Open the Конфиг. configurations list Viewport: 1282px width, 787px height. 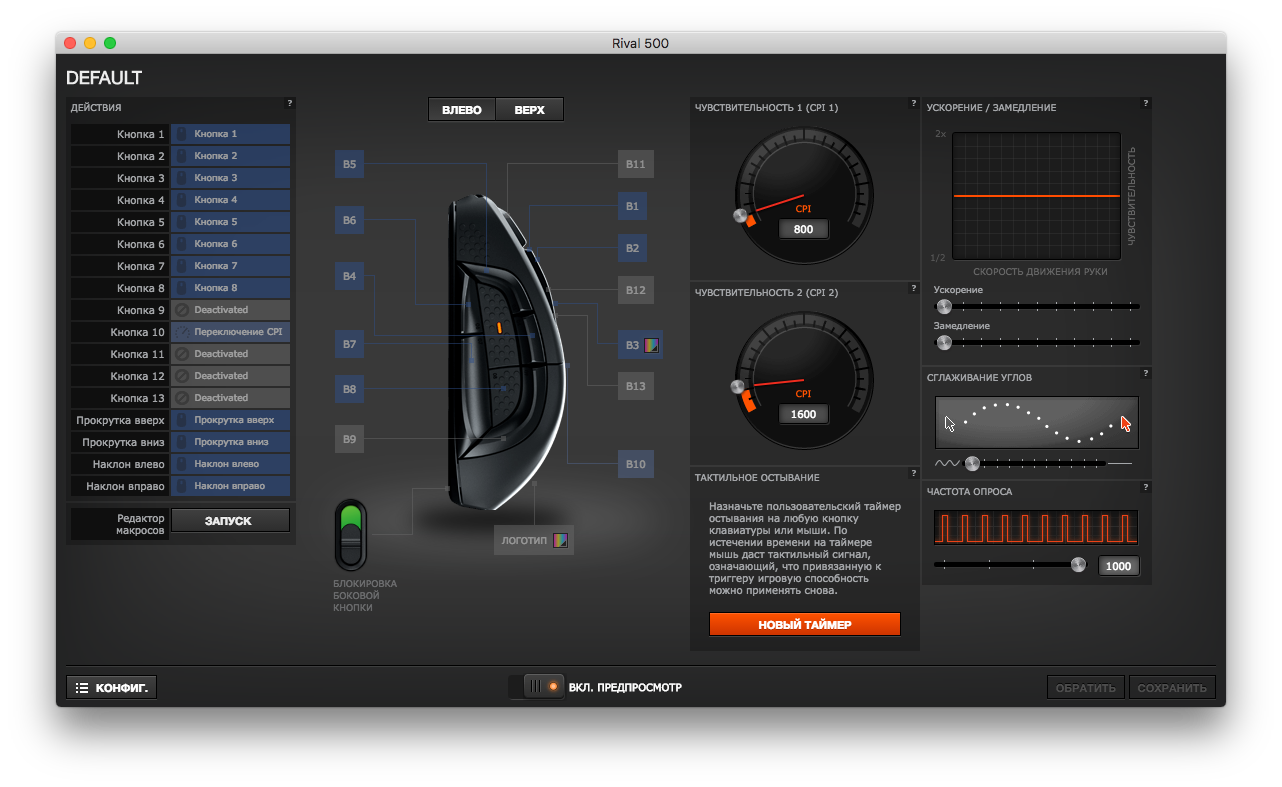pos(112,688)
